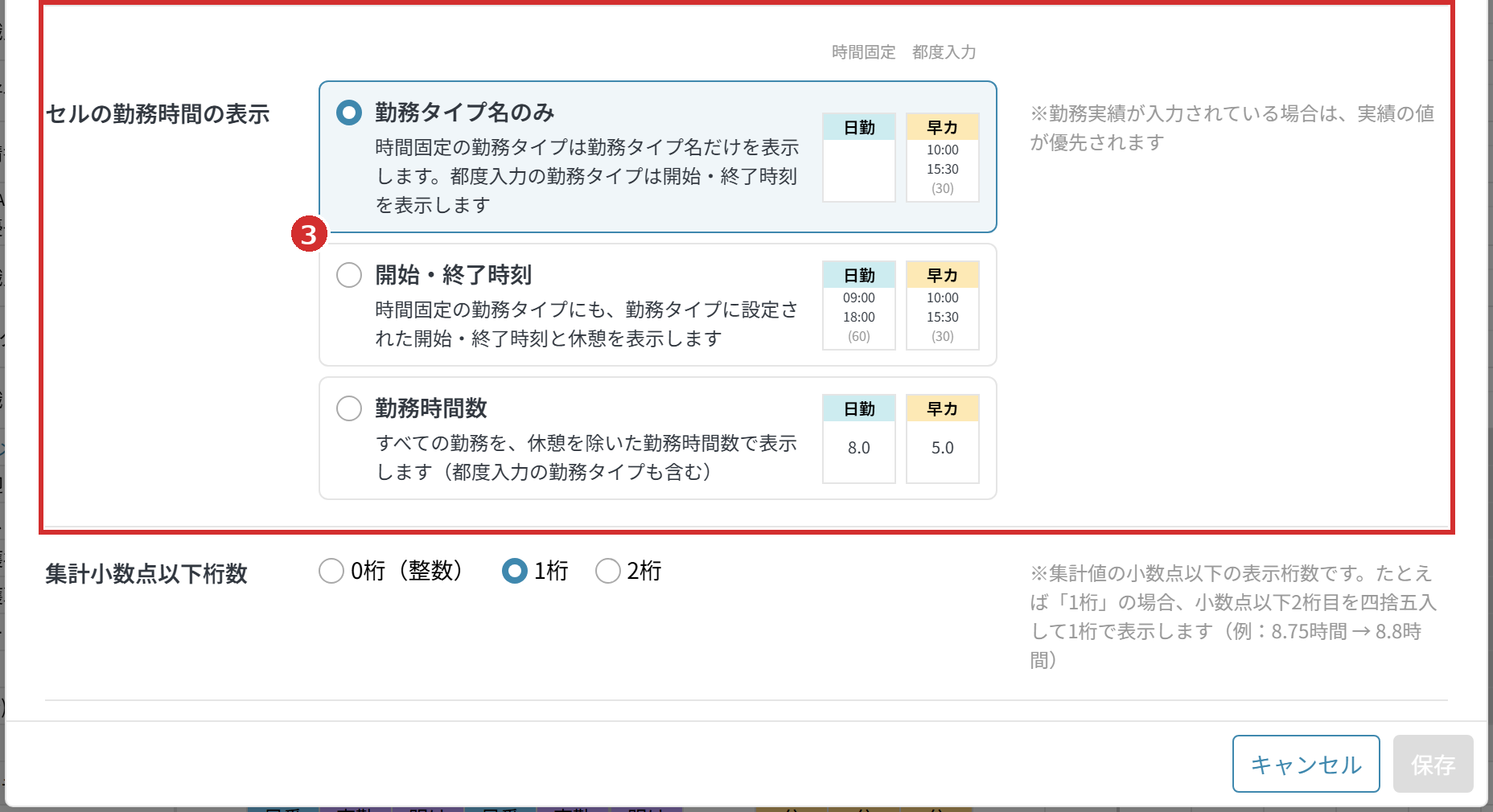Choose the 勤務時間数 radio option
1493x812 pixels.
(348, 408)
